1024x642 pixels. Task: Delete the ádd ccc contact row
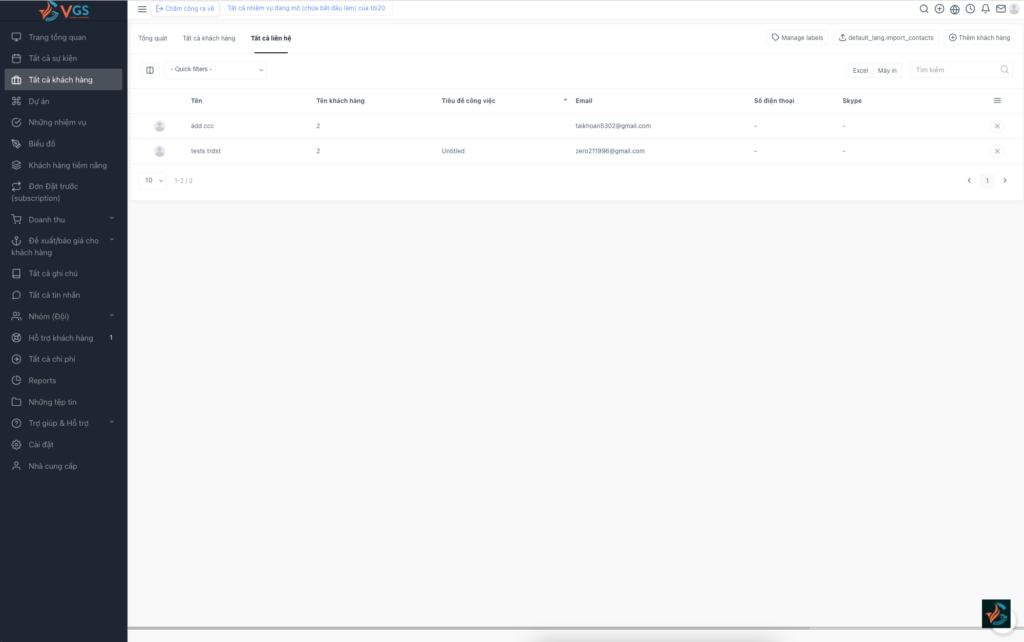[997, 126]
